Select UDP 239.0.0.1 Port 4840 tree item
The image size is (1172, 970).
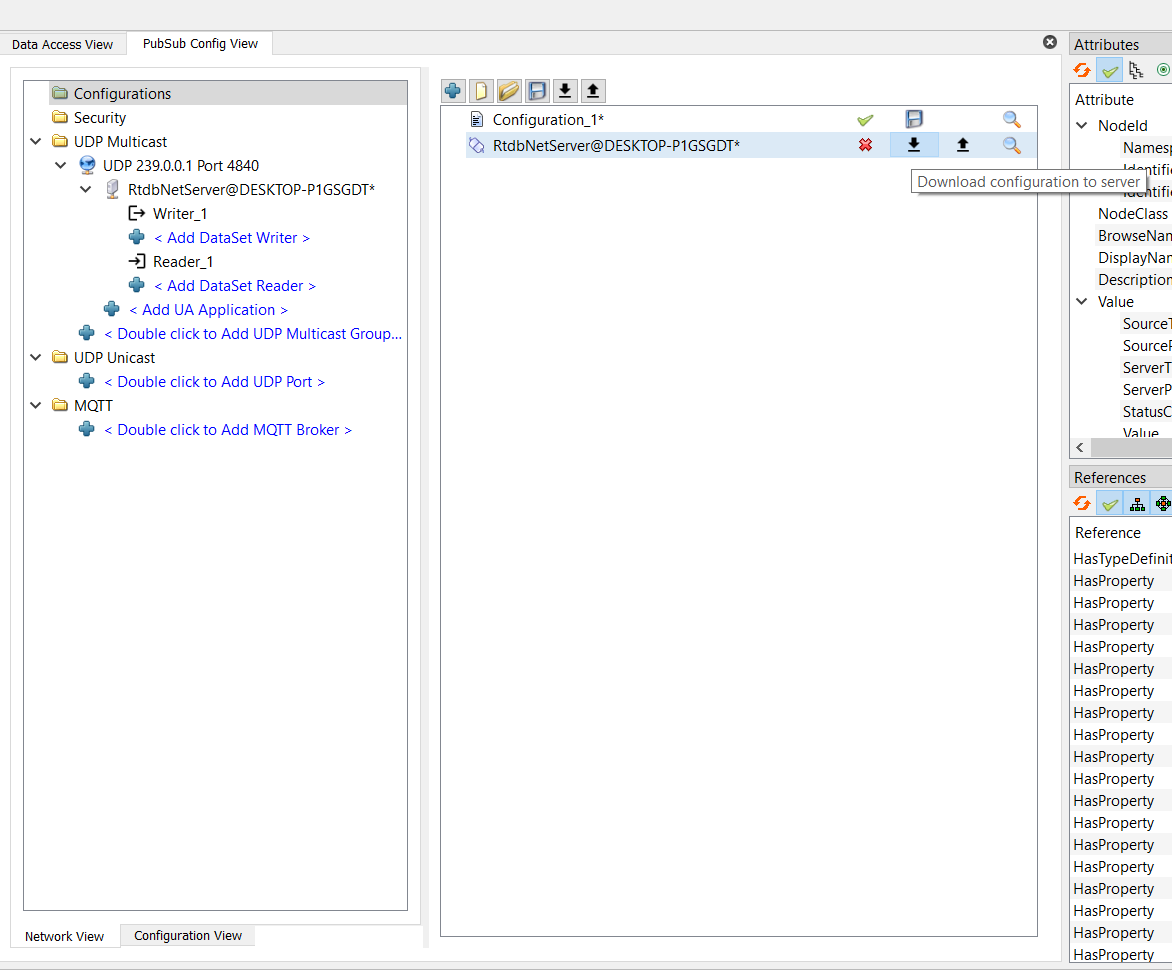pyautogui.click(x=181, y=165)
